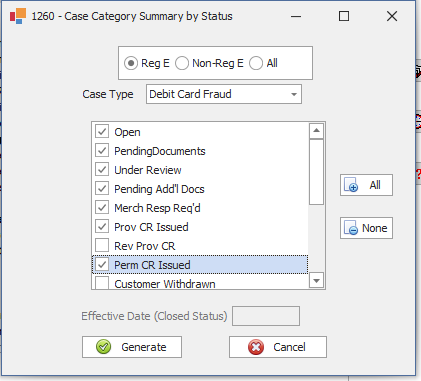
Task: Select the Perm CR Issued list row text
Action: tap(152, 265)
